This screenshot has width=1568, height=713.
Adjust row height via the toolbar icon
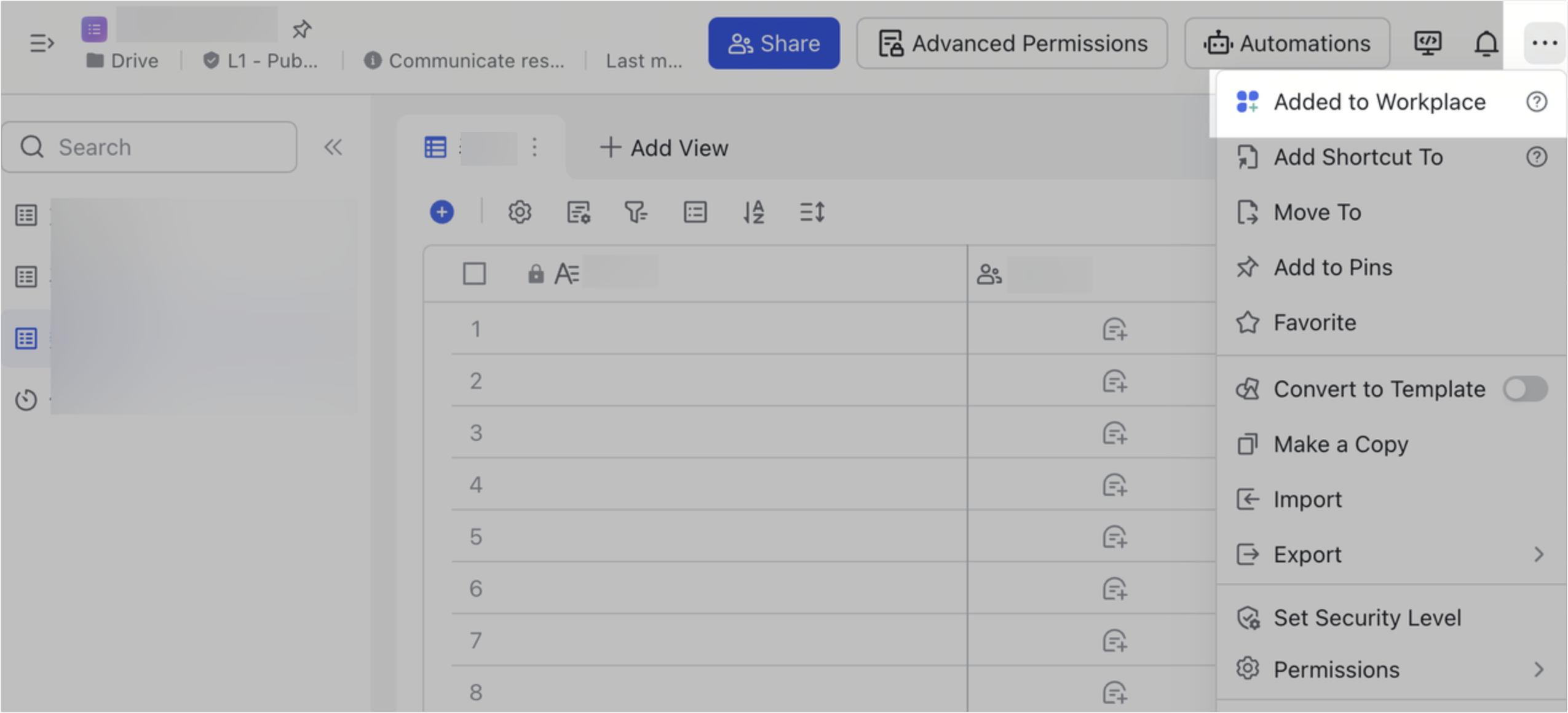click(x=811, y=212)
